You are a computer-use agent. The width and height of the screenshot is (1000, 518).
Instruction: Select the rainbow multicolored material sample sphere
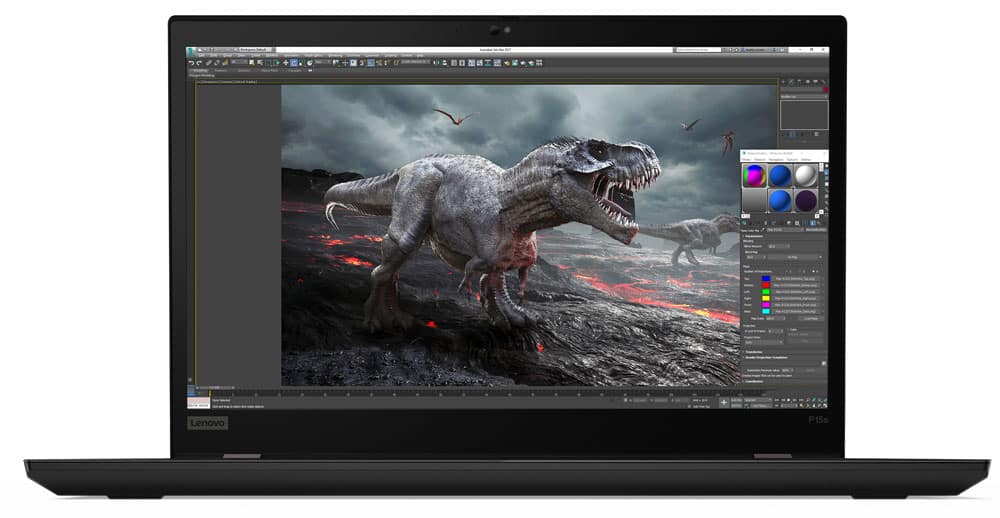click(754, 175)
